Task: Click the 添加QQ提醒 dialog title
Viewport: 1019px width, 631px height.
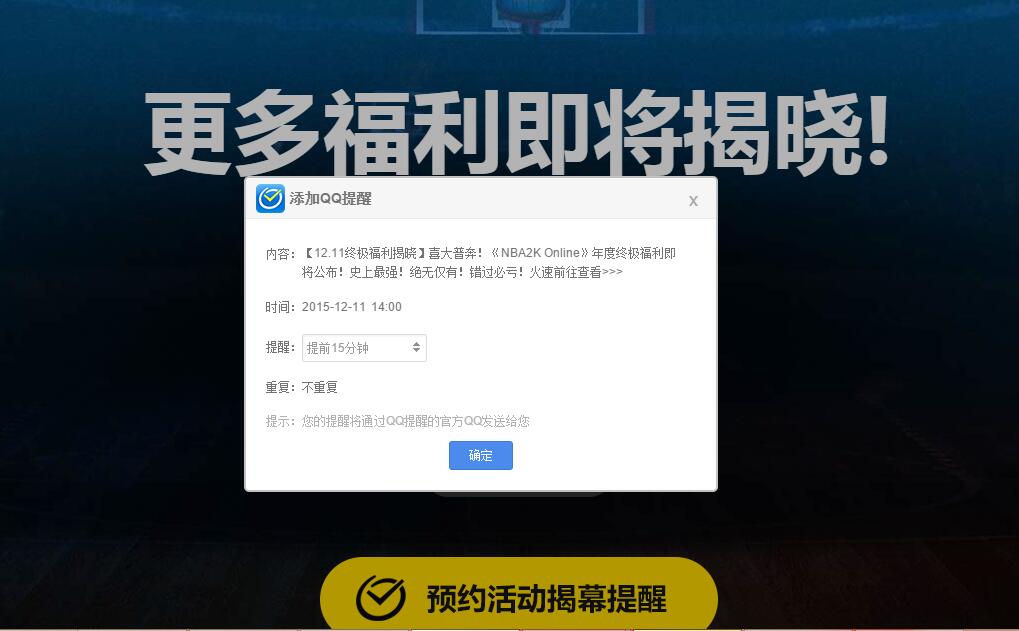Action: [330, 199]
